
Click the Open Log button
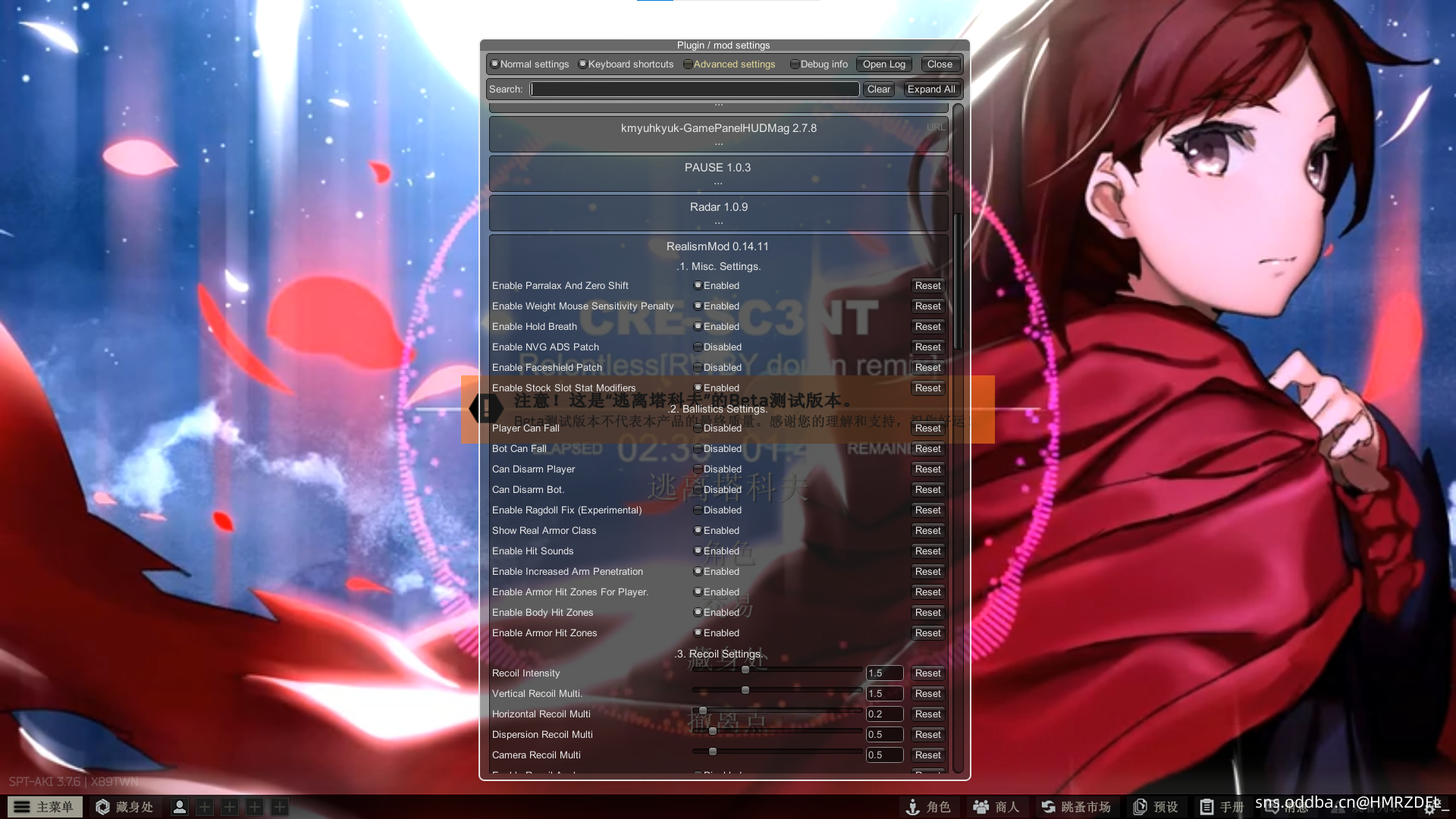point(883,64)
